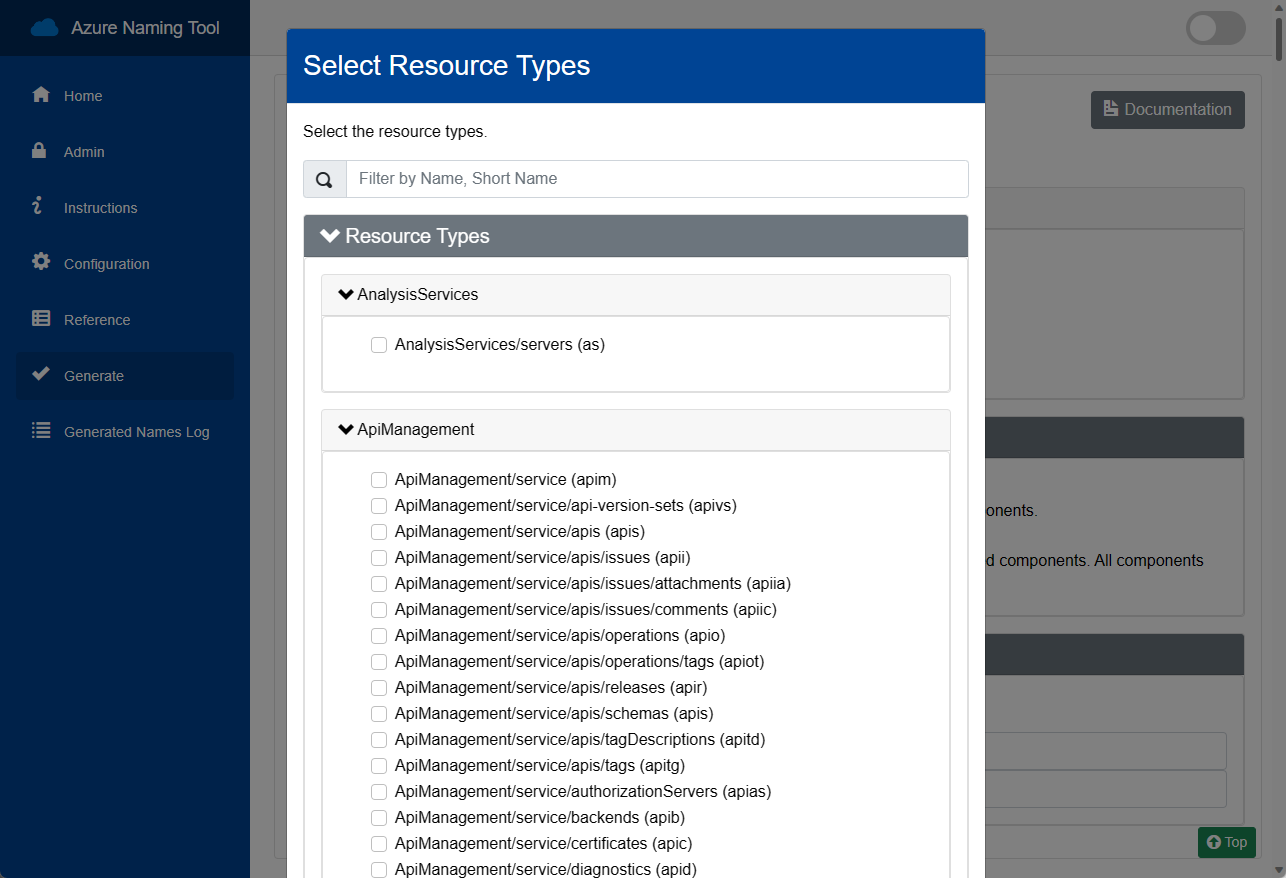The height and width of the screenshot is (878, 1286).
Task: Check the AnalysisServices/servers (as) checkbox
Action: point(379,345)
